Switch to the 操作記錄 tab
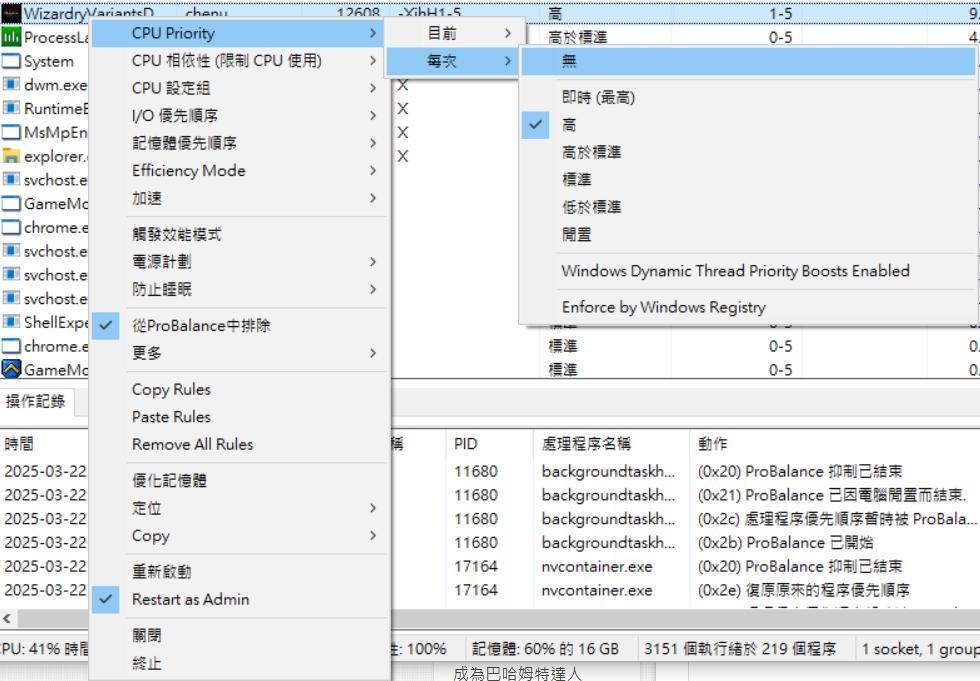980x681 pixels. click(x=36, y=401)
